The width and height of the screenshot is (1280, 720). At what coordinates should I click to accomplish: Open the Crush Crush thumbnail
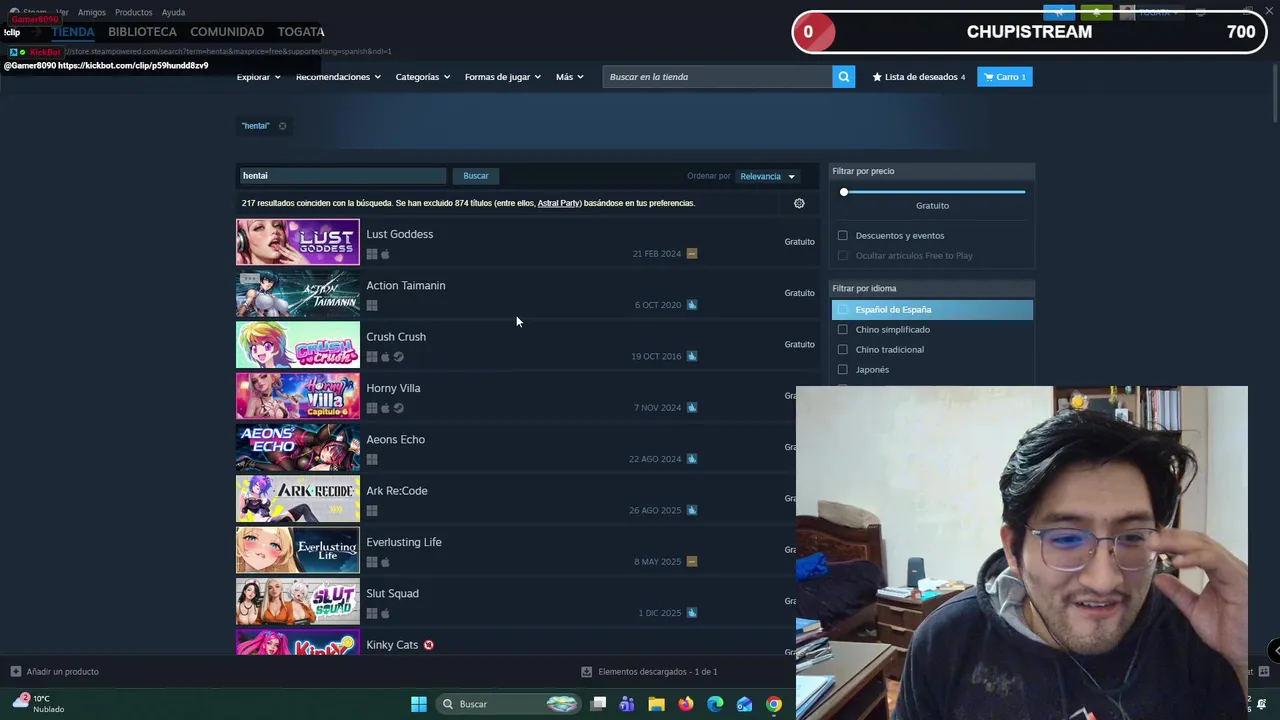pyautogui.click(x=298, y=345)
